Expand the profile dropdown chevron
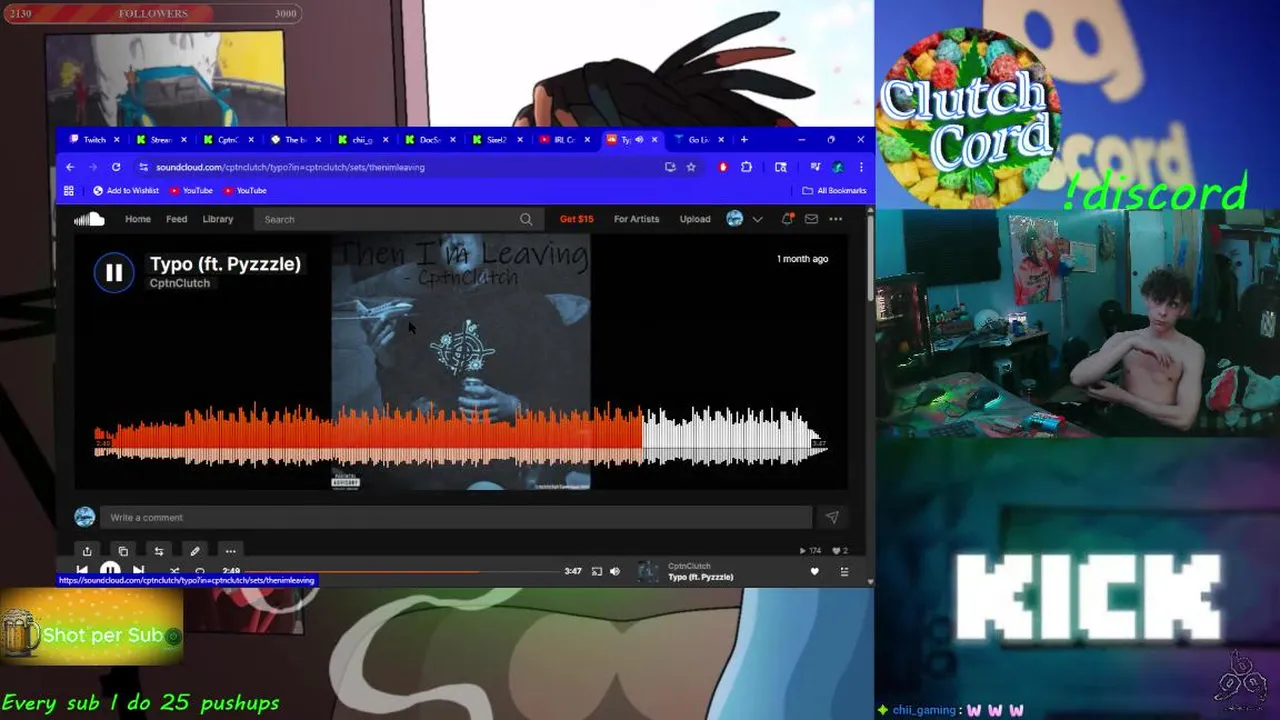 coord(758,219)
